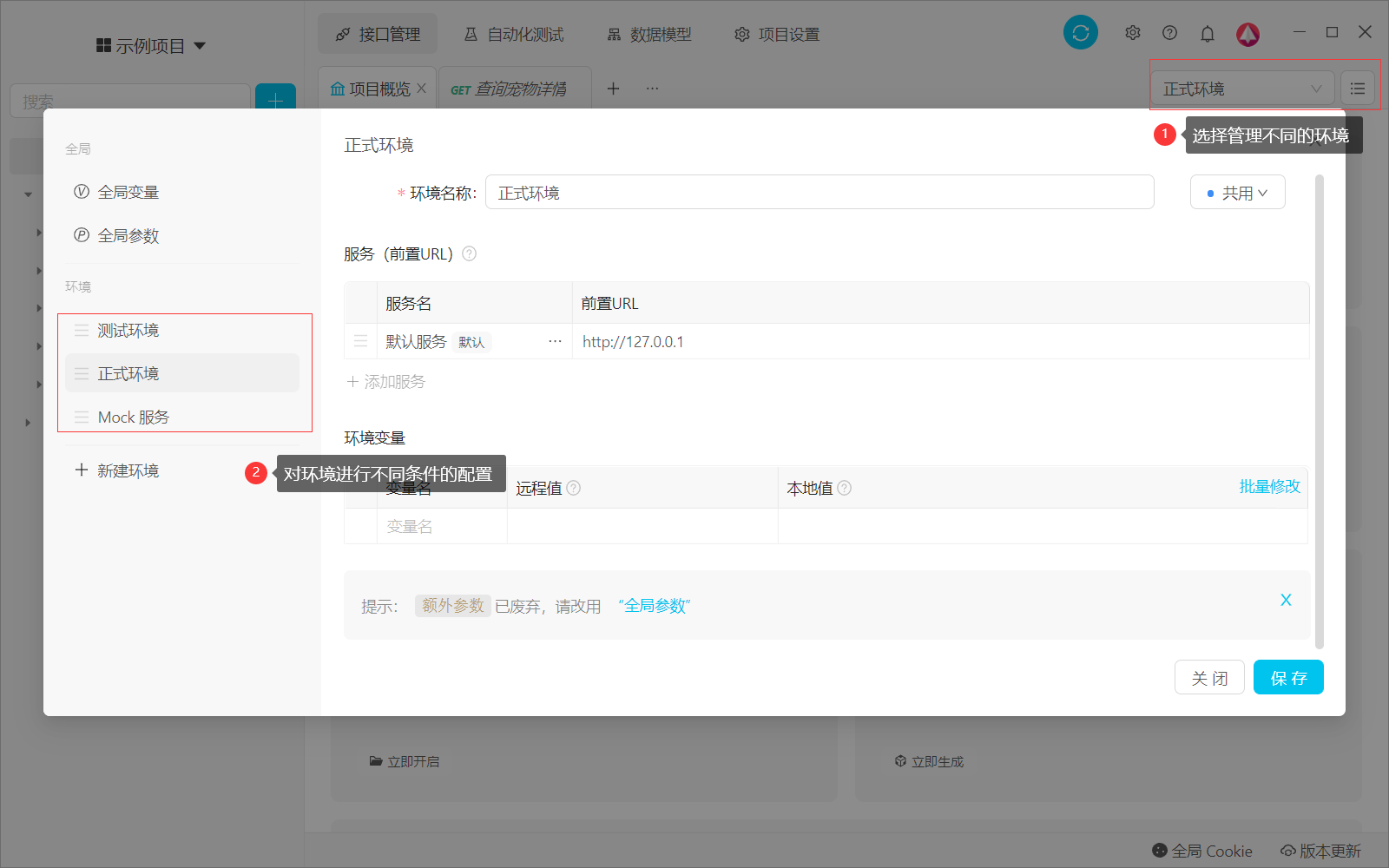The image size is (1389, 868).
Task: Click the 变量名 placeholder cell
Action: point(442,526)
